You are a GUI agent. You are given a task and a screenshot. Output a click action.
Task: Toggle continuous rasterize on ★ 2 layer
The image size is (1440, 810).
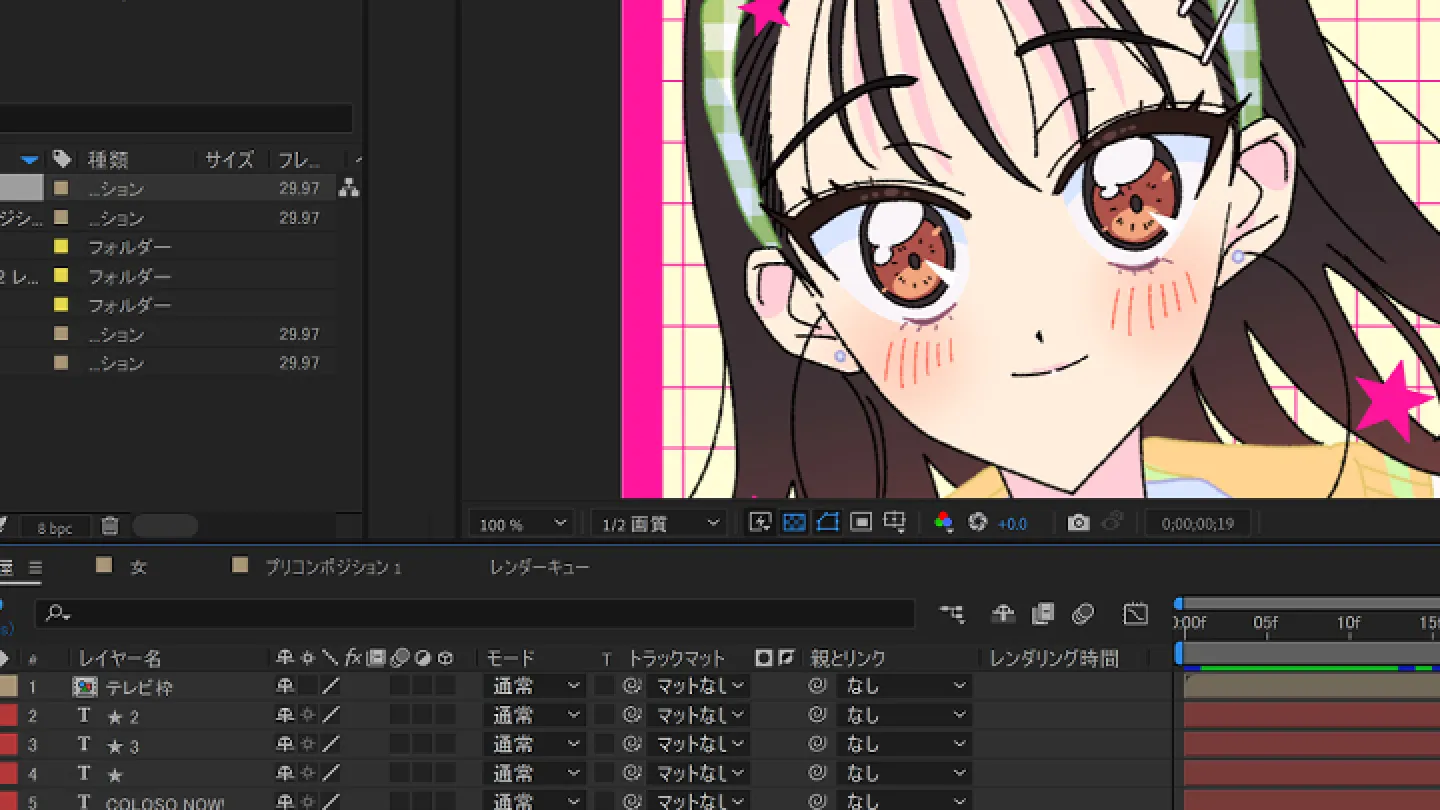point(308,716)
